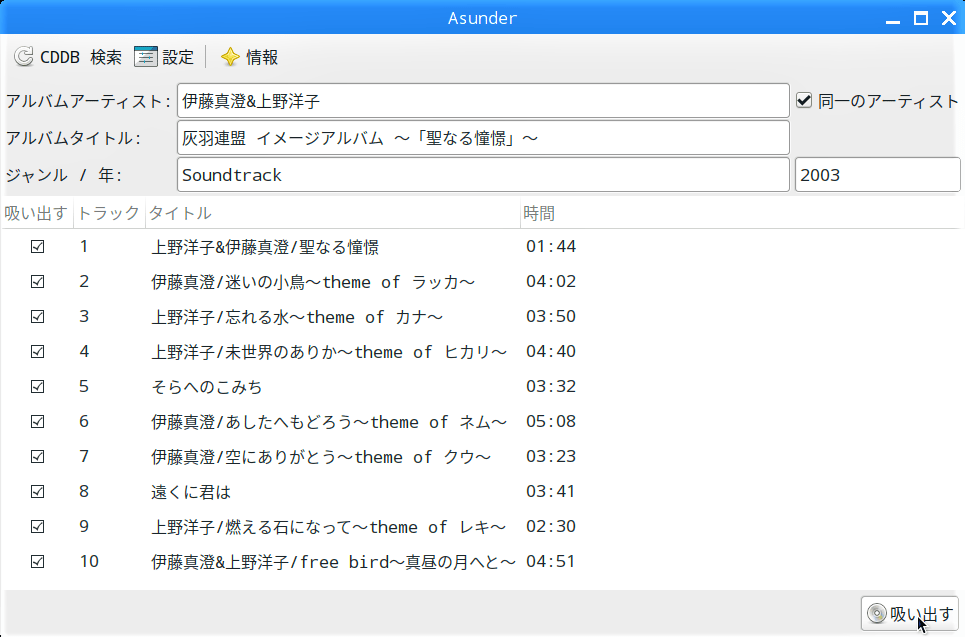Click the 時間 column header
The width and height of the screenshot is (965, 637).
tap(539, 213)
